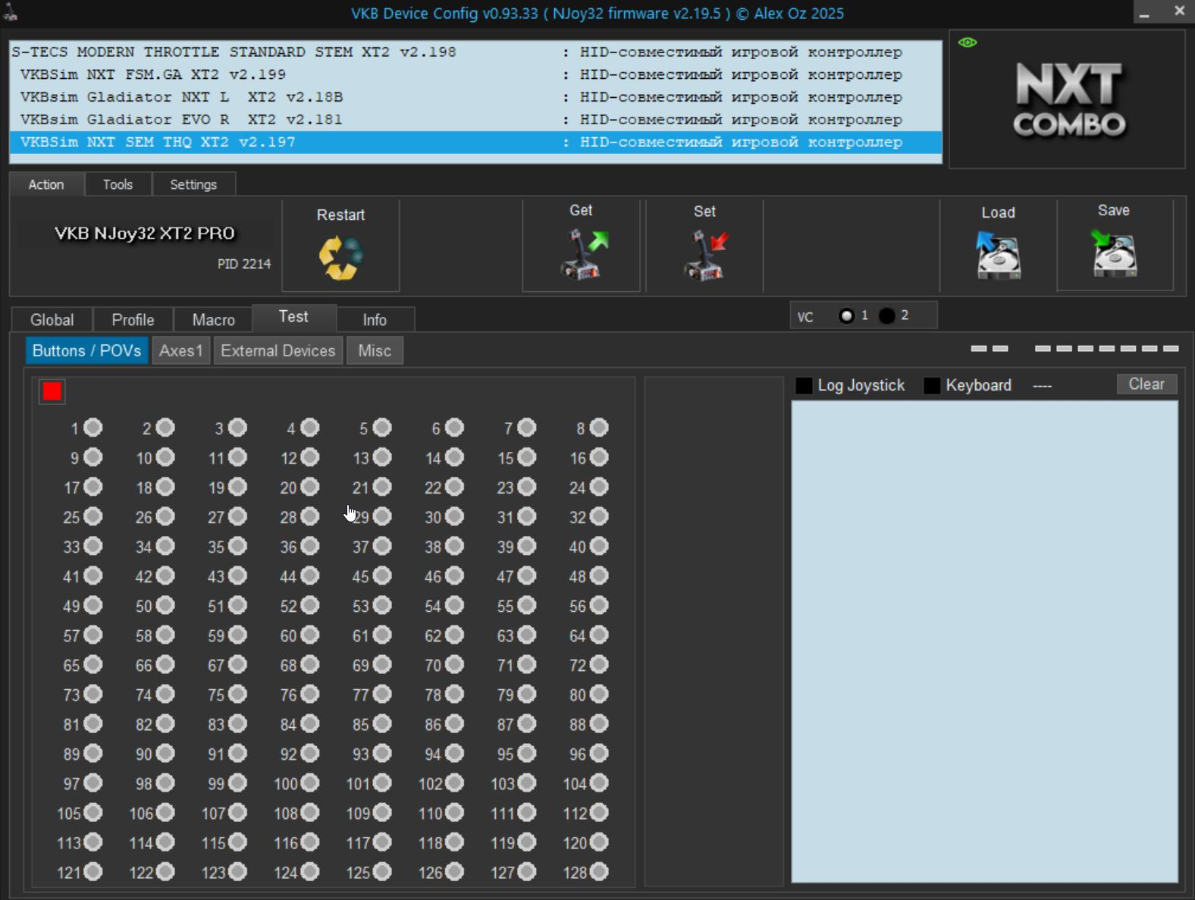Click the Set joystick icon
The width and height of the screenshot is (1195, 900).
tap(705, 253)
